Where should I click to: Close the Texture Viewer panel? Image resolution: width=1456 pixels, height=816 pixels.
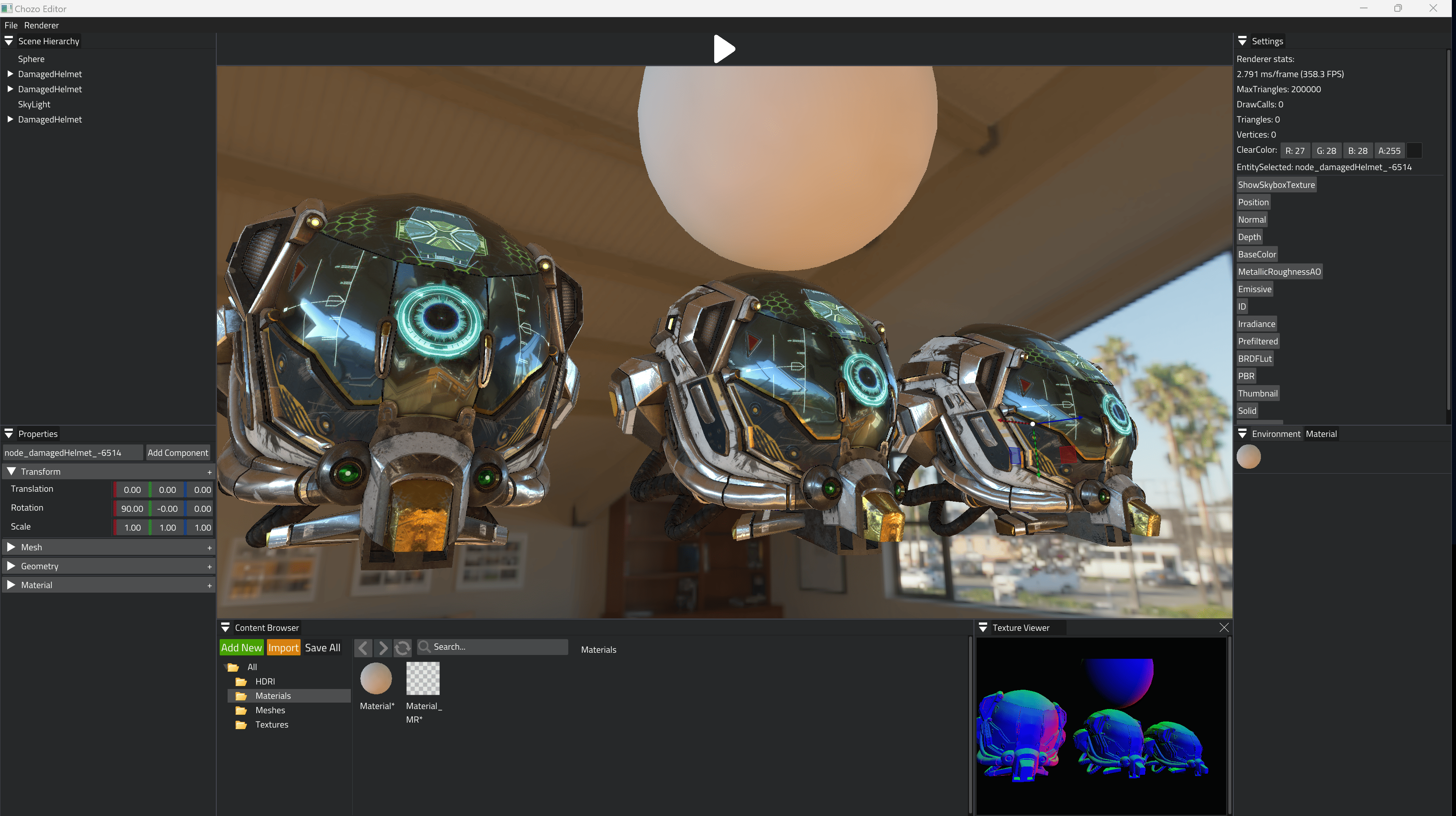coord(1224,627)
